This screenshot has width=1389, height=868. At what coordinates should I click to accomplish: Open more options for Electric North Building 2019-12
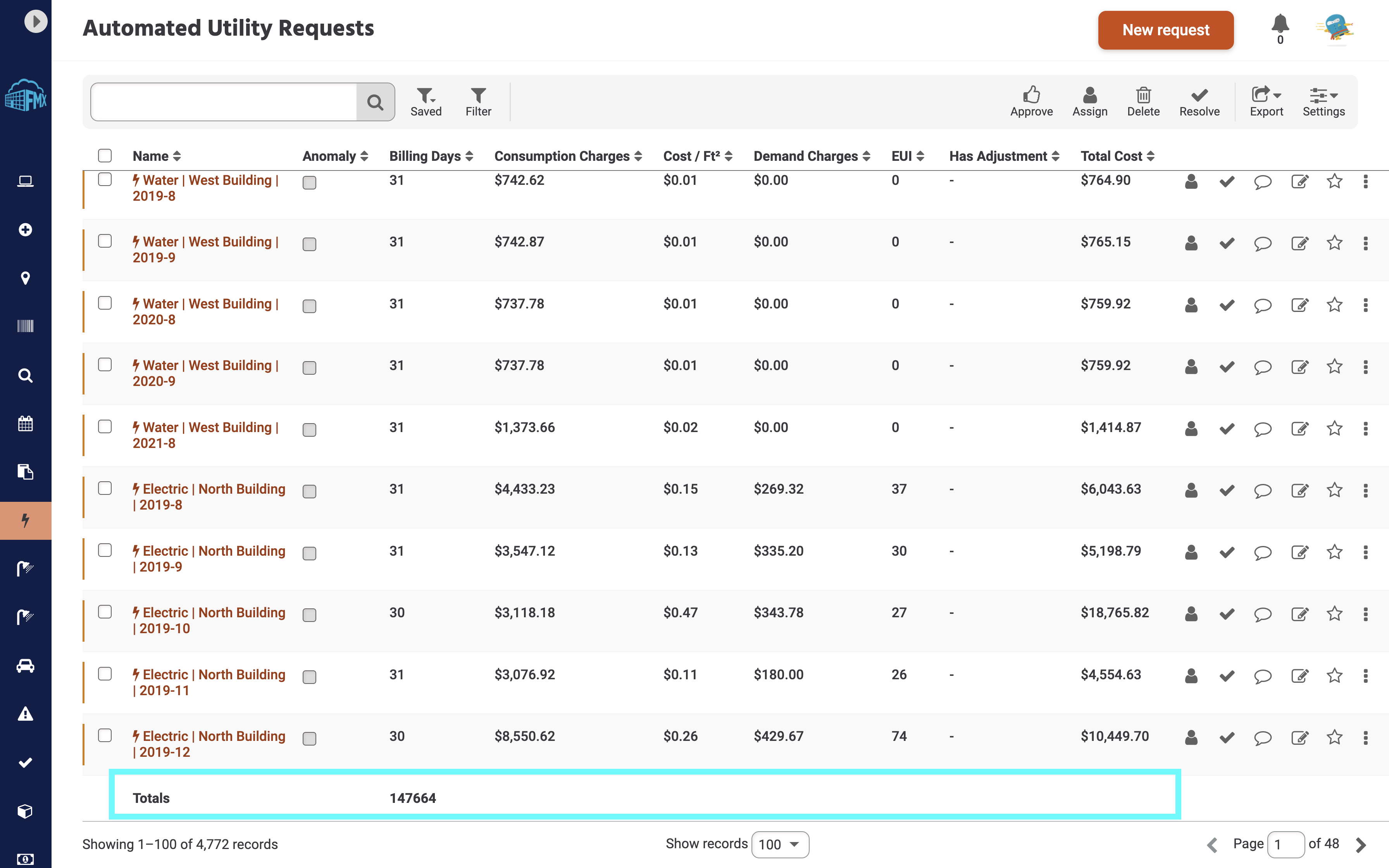click(x=1365, y=738)
